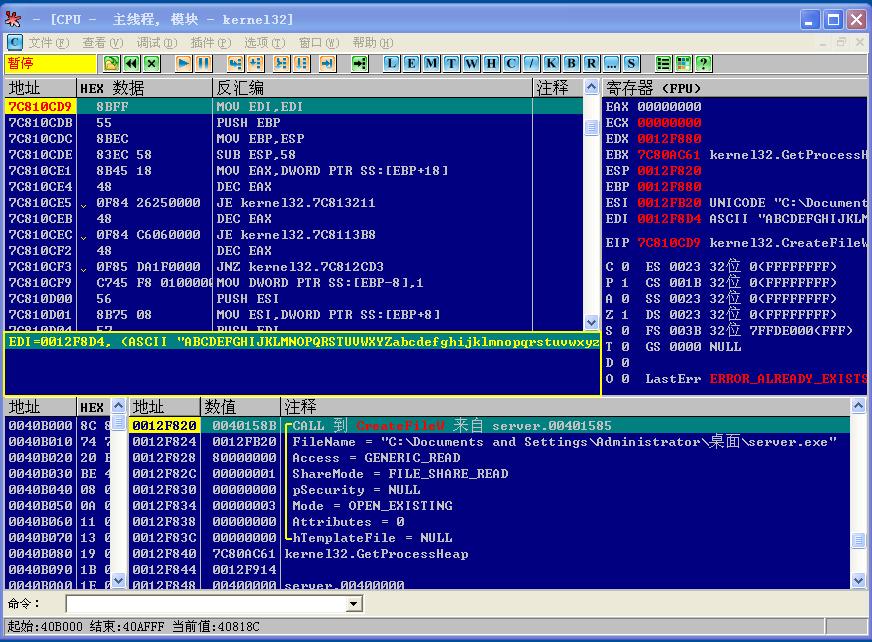Click the Close program X toolbar icon
This screenshot has height=642, width=872.
click(x=152, y=63)
